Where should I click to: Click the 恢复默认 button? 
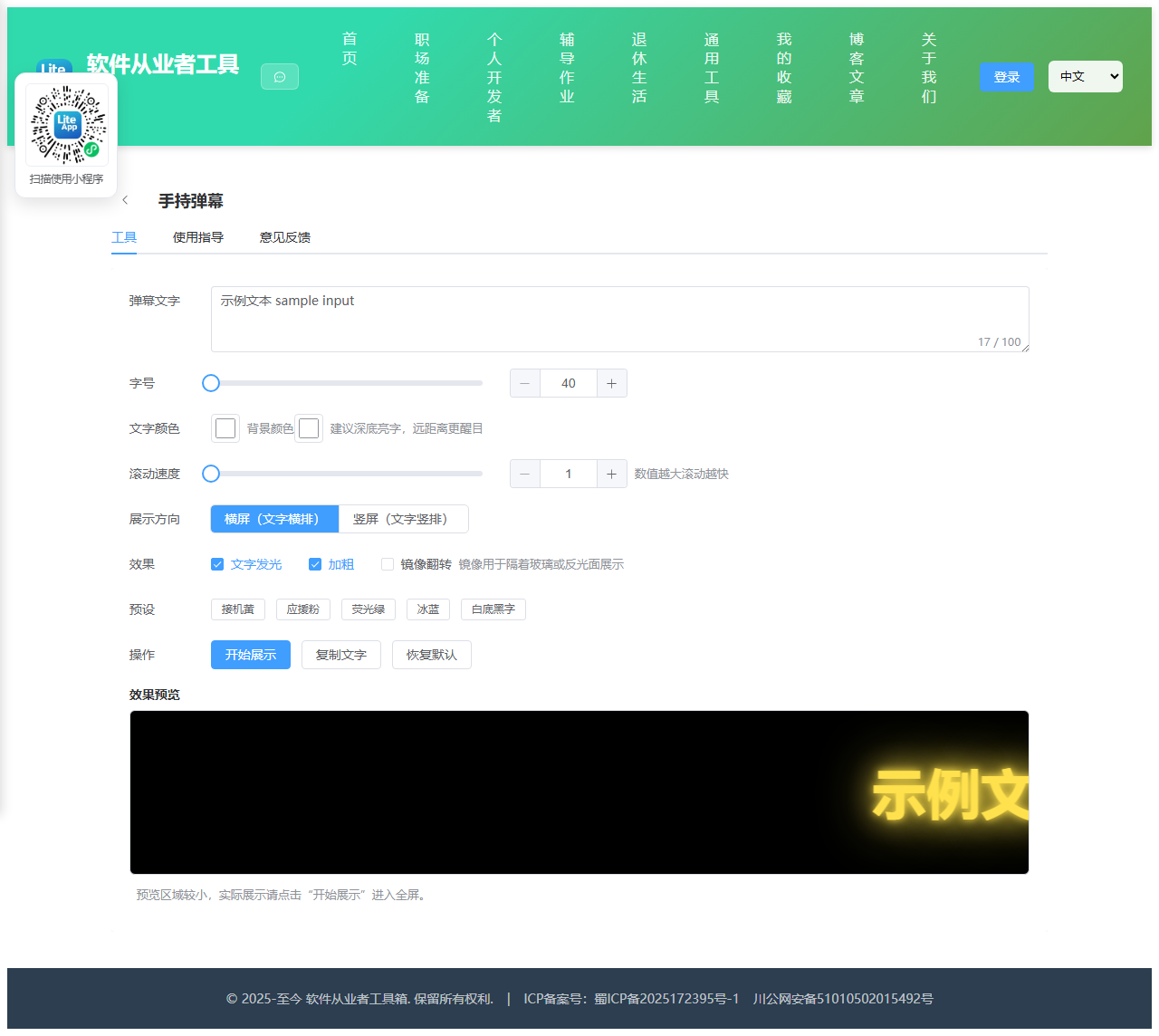(x=432, y=655)
